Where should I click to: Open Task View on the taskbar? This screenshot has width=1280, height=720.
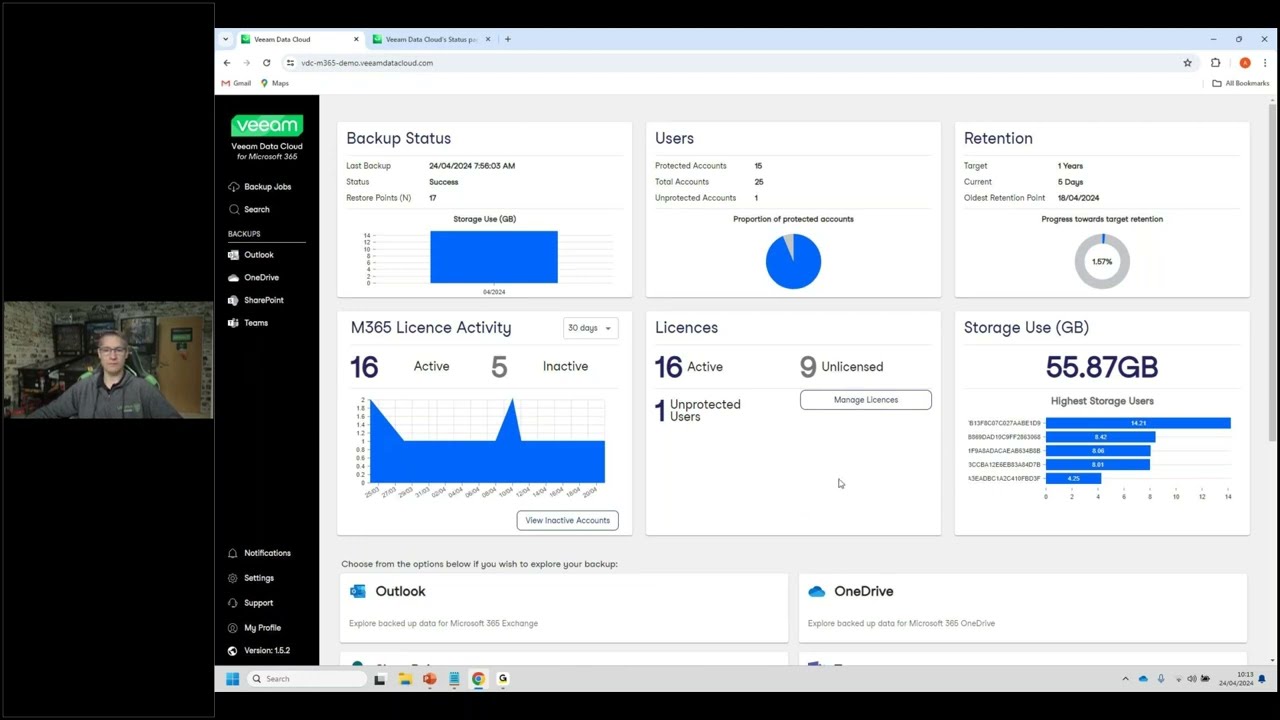coord(380,679)
